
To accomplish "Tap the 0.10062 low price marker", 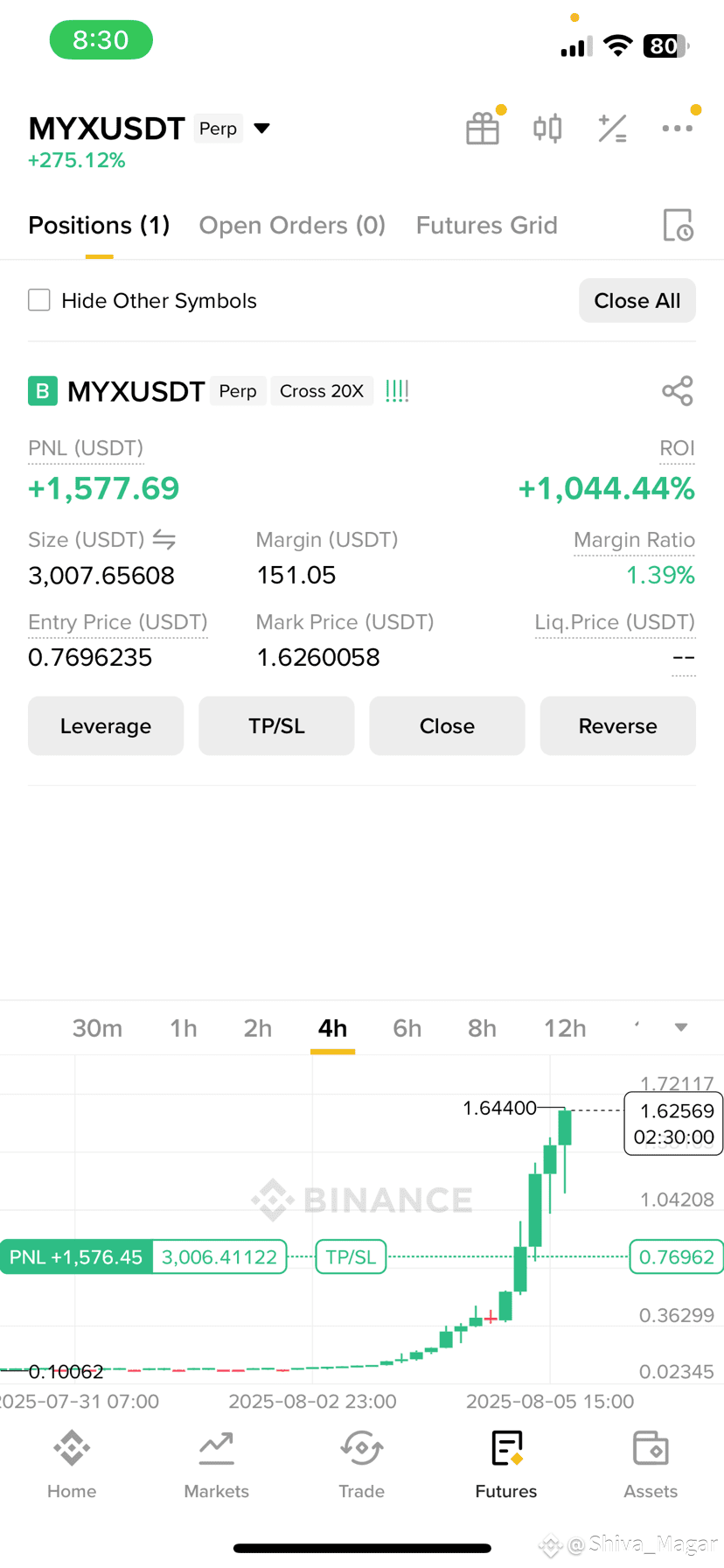I will point(66,1371).
